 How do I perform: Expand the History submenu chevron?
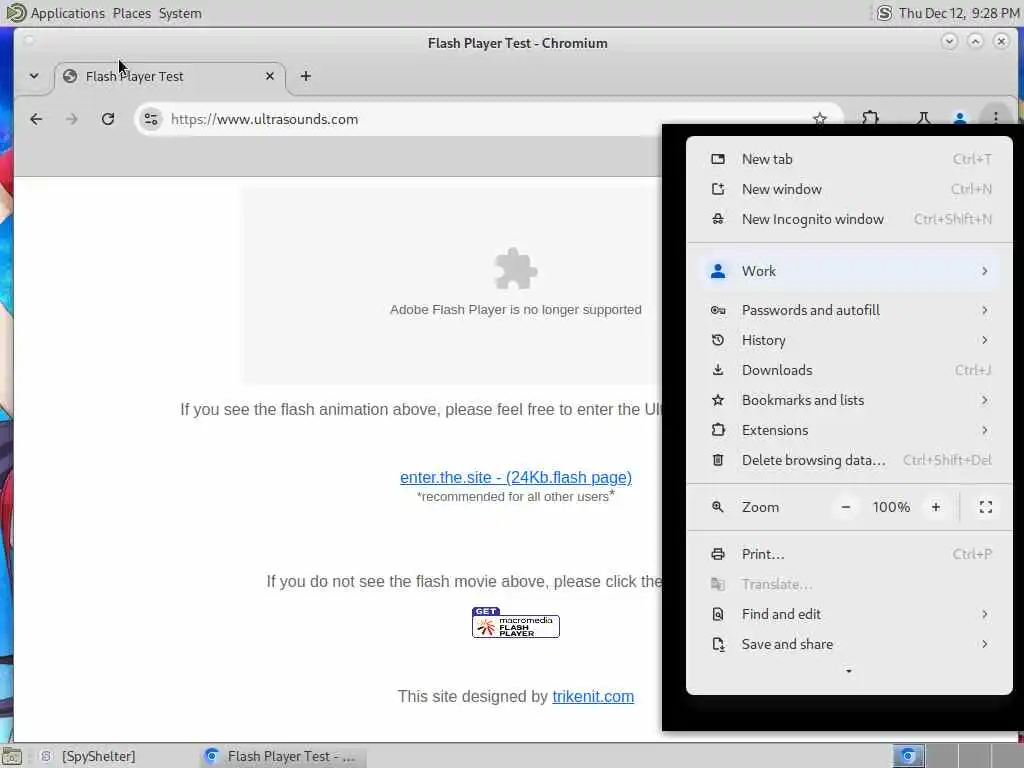984,340
